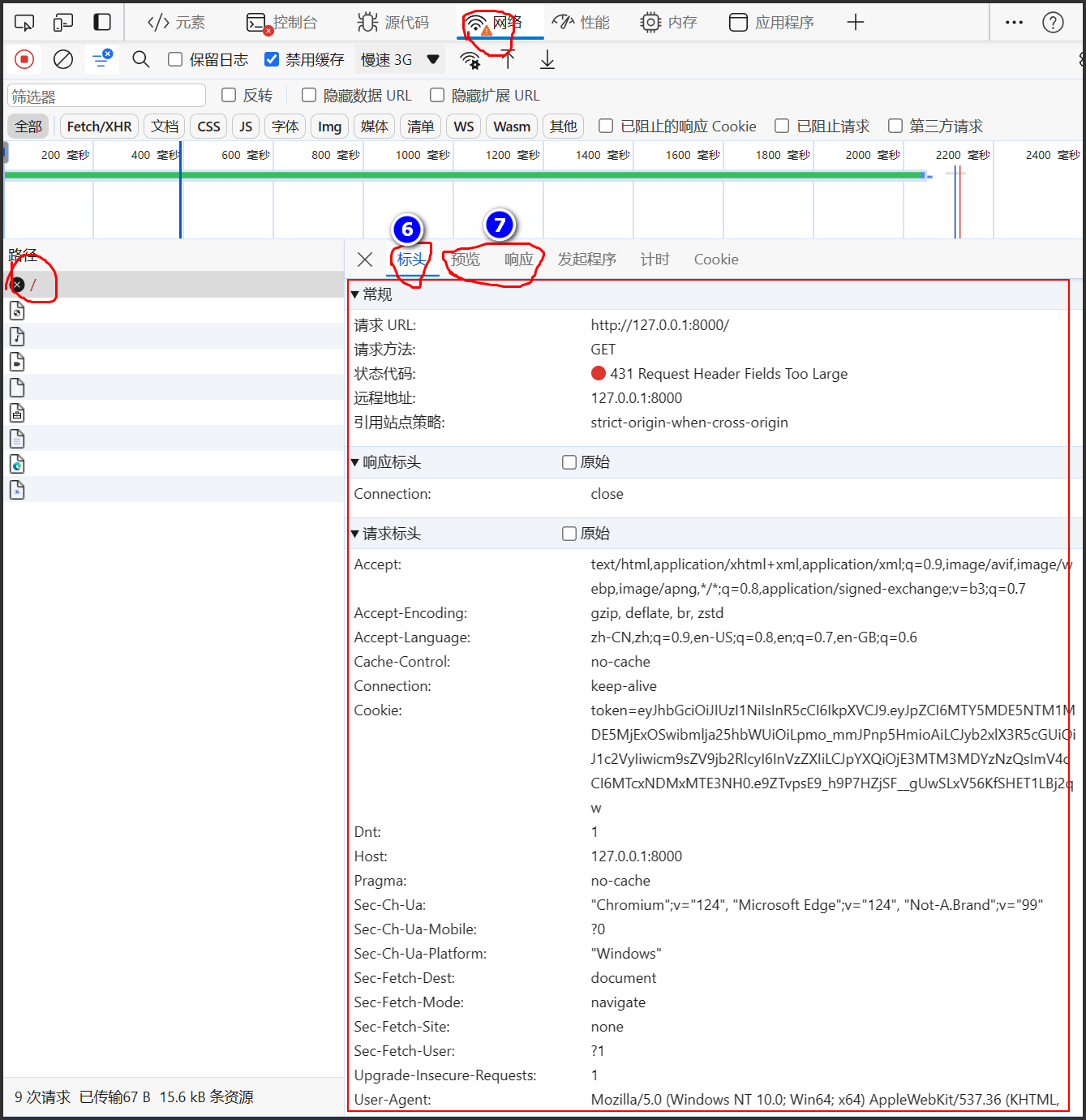Close the request details pane
The height and width of the screenshot is (1120, 1086).
365,260
